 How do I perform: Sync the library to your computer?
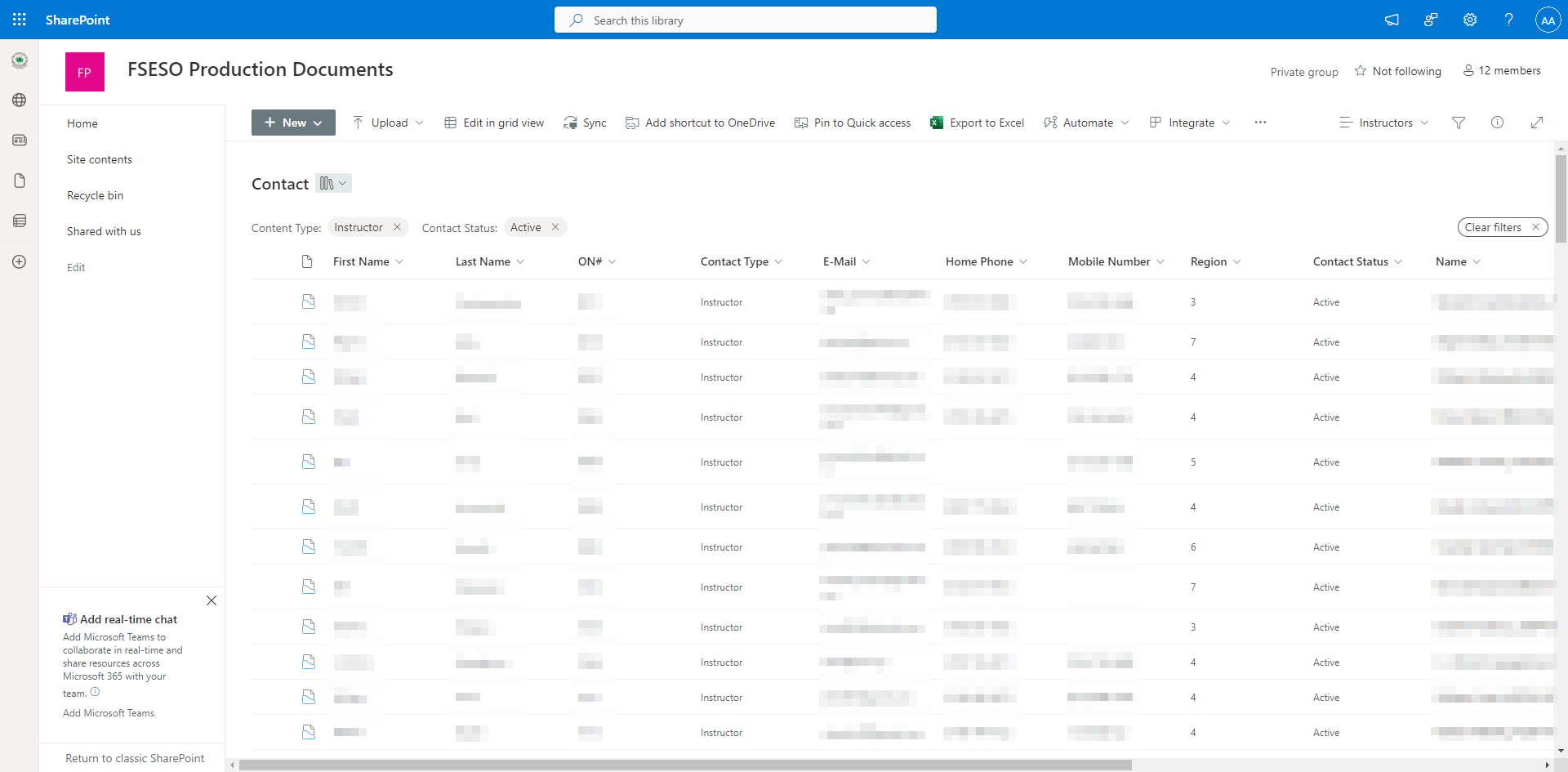pos(585,123)
